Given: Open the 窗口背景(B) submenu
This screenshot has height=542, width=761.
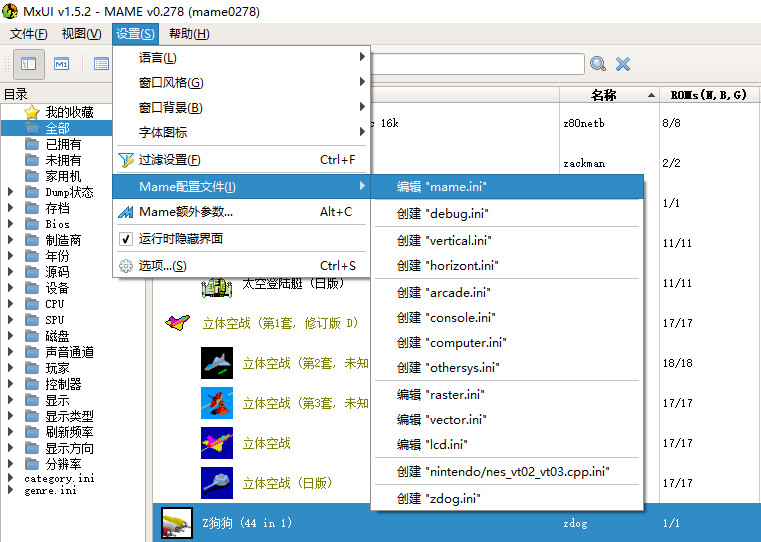Looking at the screenshot, I should point(242,107).
